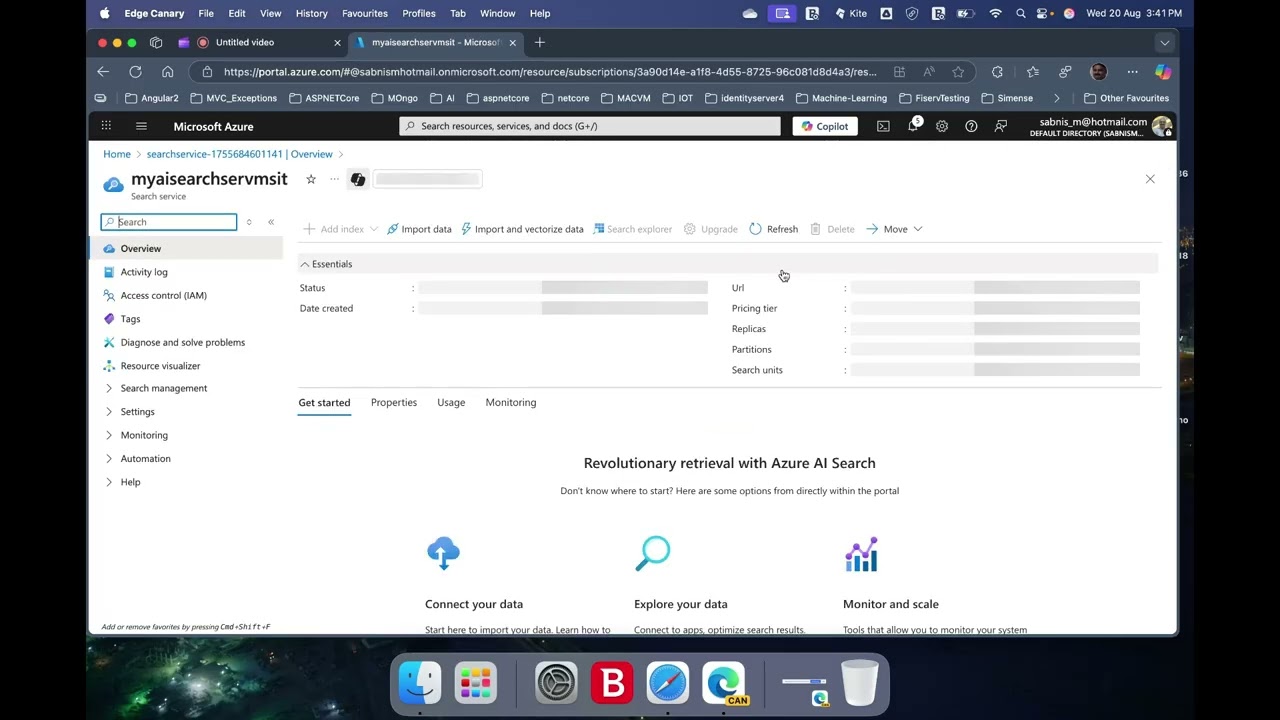This screenshot has height=720, width=1280.
Task: Switch to the Get started tab
Action: coord(324,402)
